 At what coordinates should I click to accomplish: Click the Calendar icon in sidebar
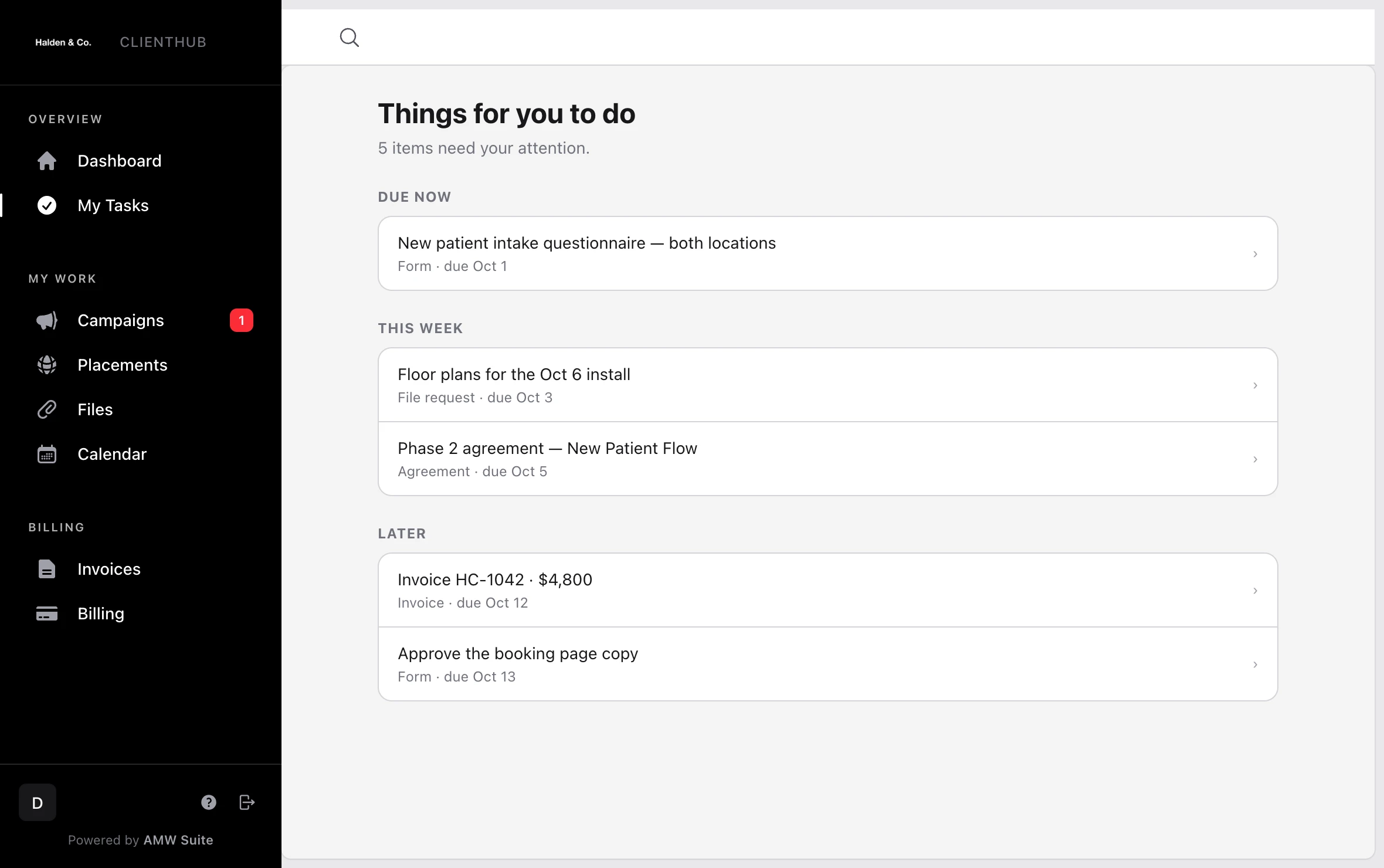(47, 454)
